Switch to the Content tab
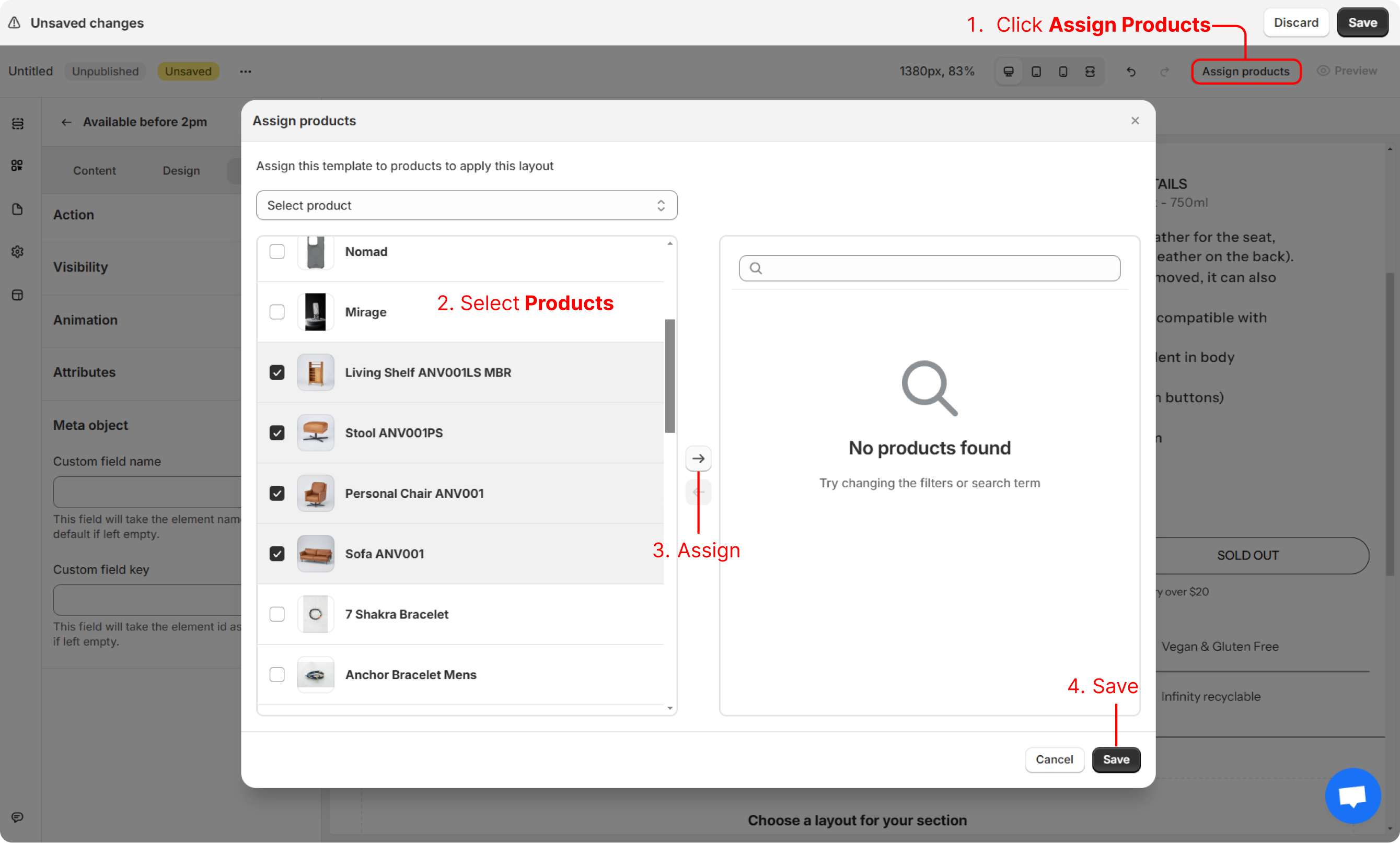 coord(94,170)
